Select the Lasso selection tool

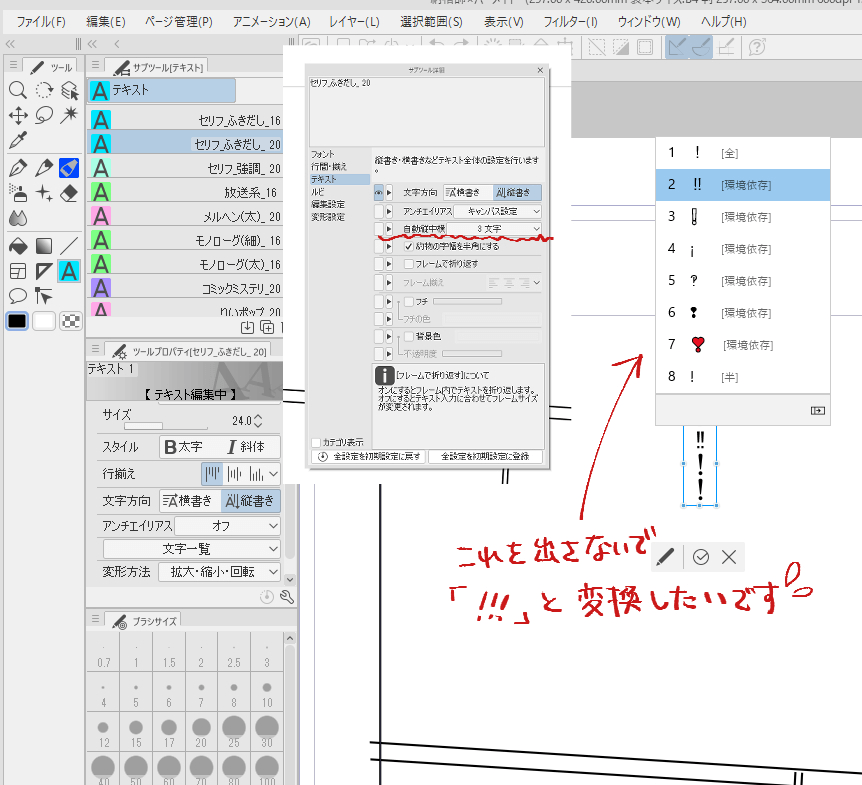(43, 115)
